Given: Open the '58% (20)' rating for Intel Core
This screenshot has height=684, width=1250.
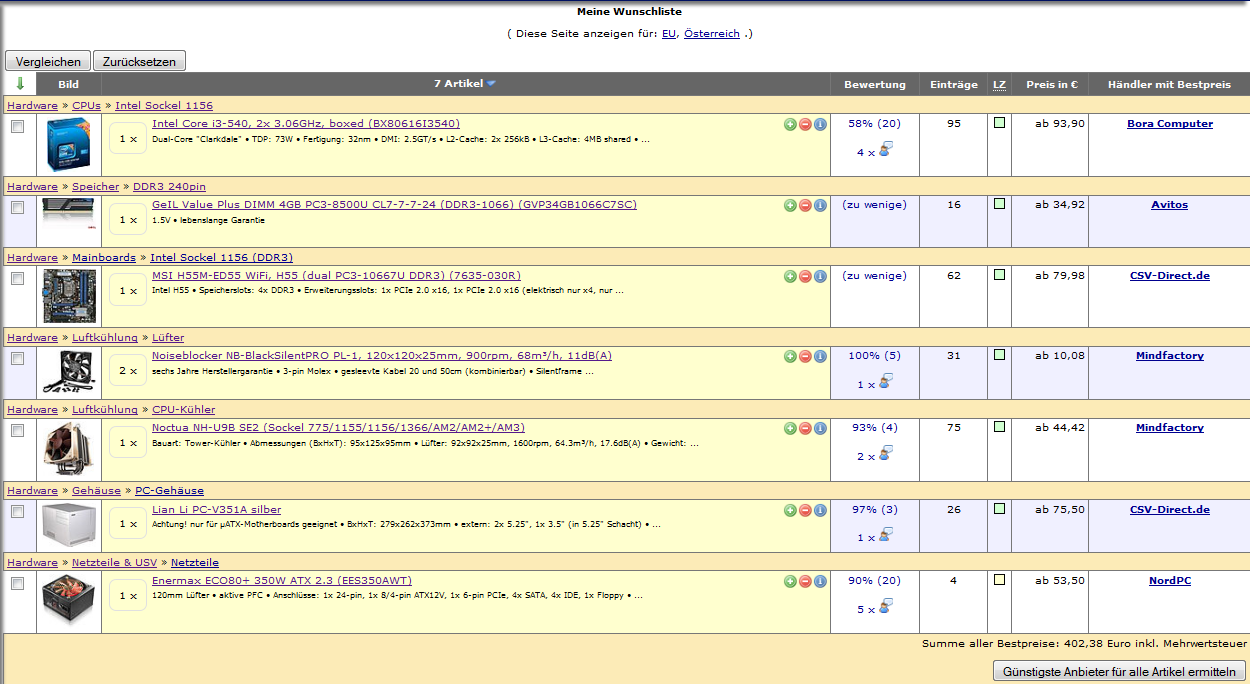Looking at the screenshot, I should click(874, 124).
